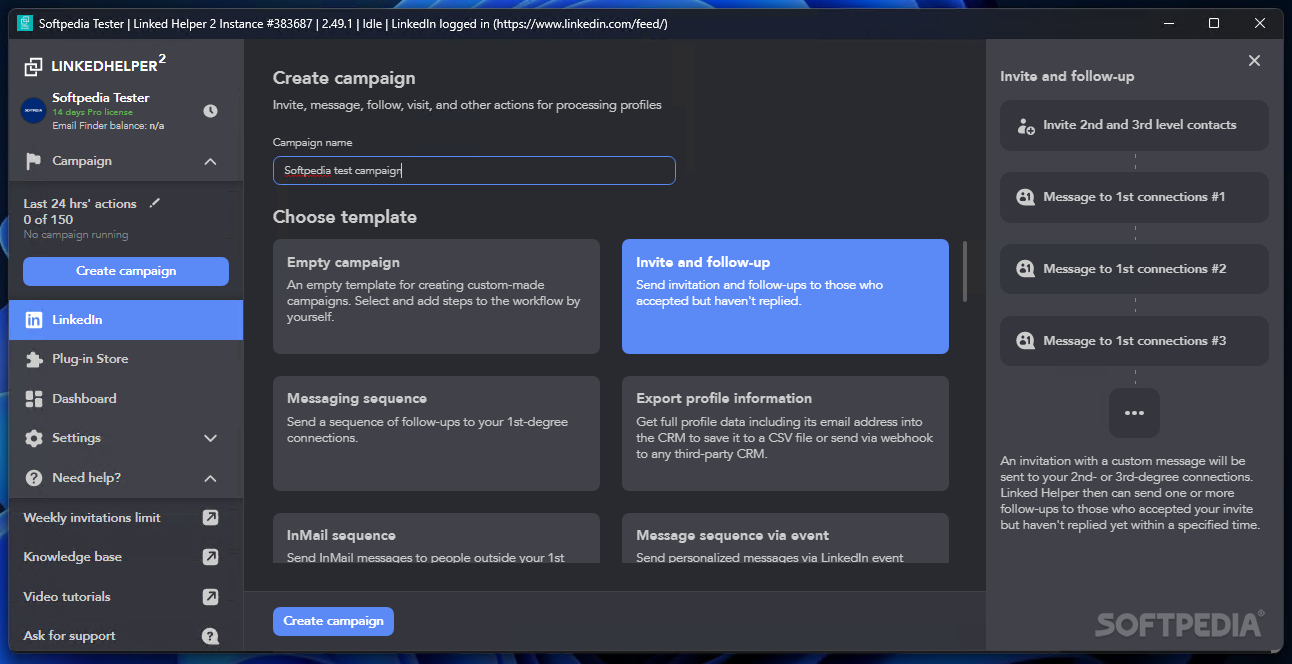This screenshot has height=664, width=1292.
Task: Select the Export profile information template
Action: coord(785,433)
